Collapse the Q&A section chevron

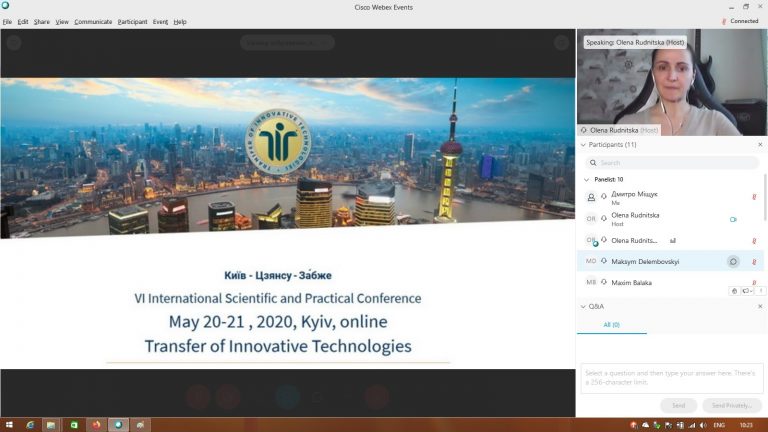coord(584,306)
